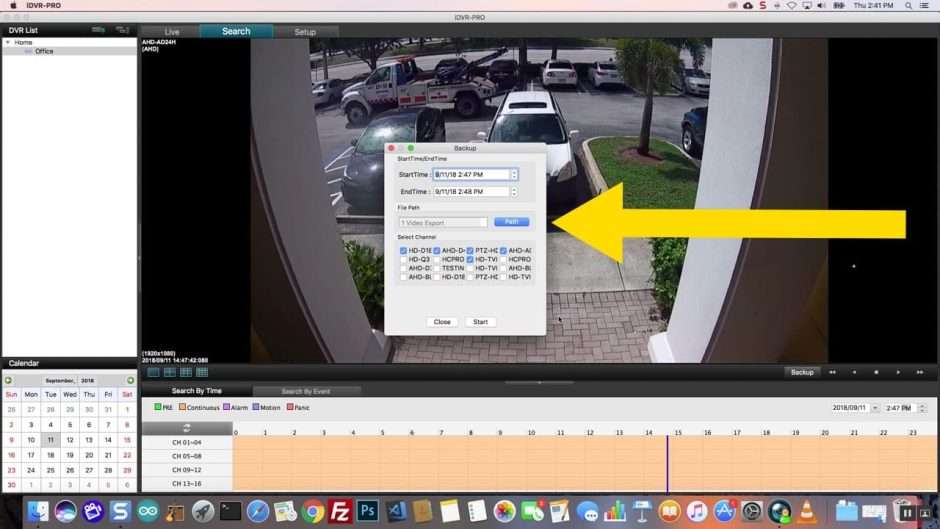Select the Search By Event tab
This screenshot has width=940, height=529.
pyautogui.click(x=306, y=392)
